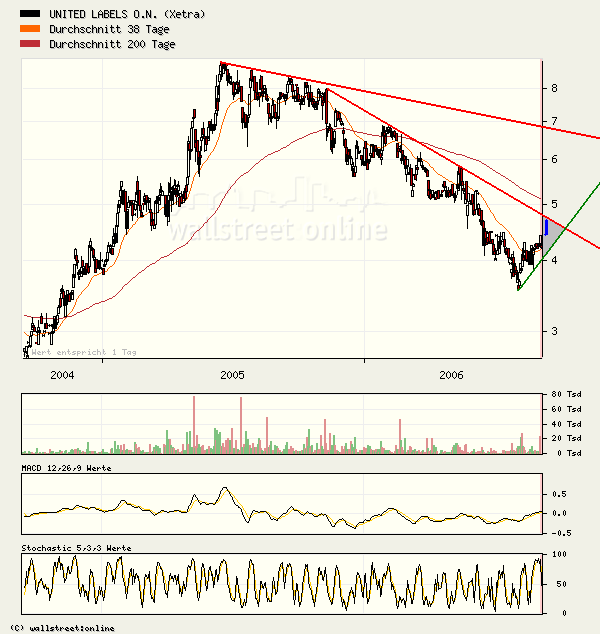Click the 'Wert entspricht 1 Tag' note
The width and height of the screenshot is (600, 634).
(x=84, y=352)
